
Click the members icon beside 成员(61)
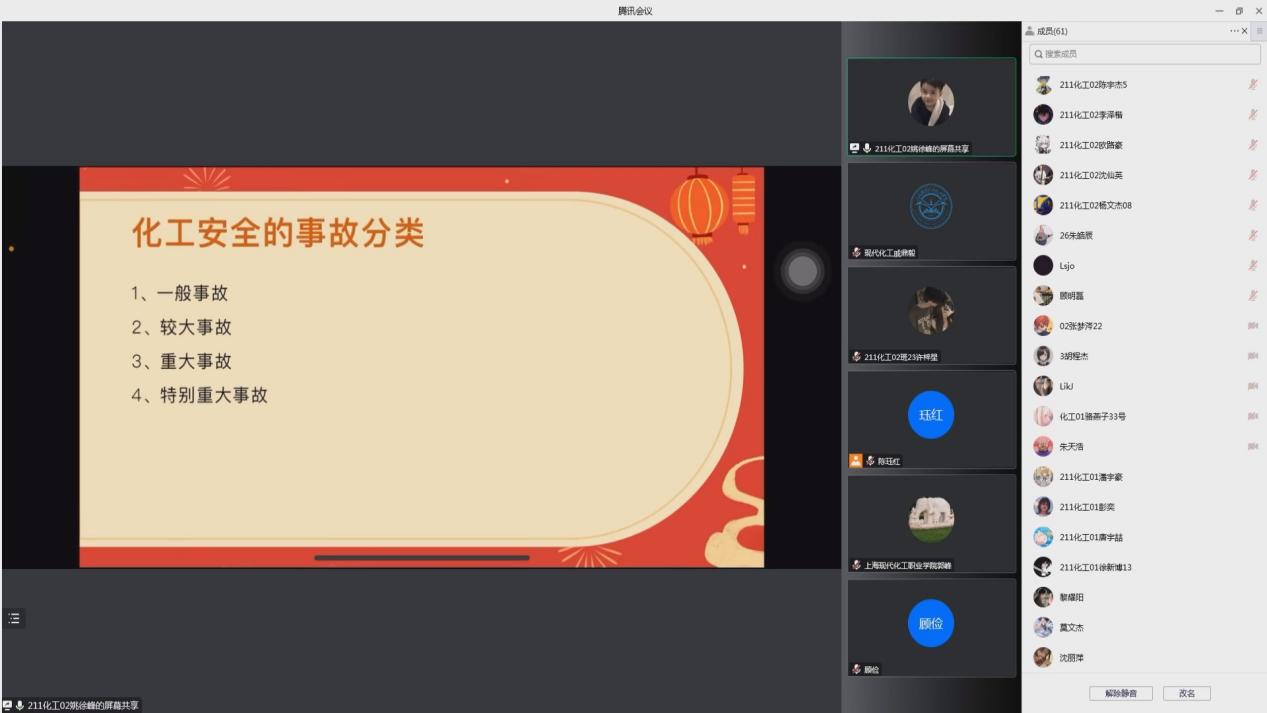(x=1030, y=31)
